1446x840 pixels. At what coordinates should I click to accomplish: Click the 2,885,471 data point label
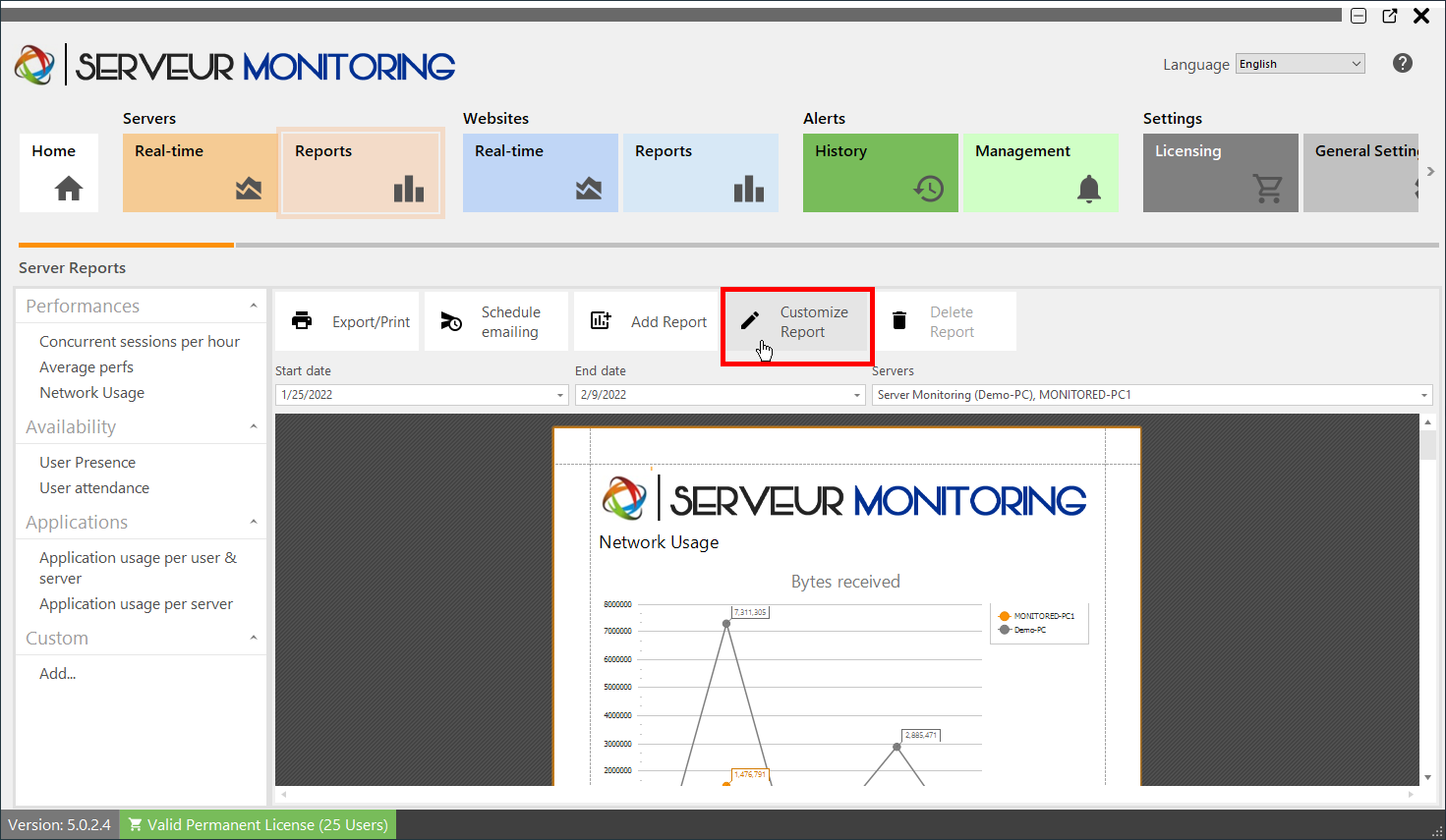(921, 735)
